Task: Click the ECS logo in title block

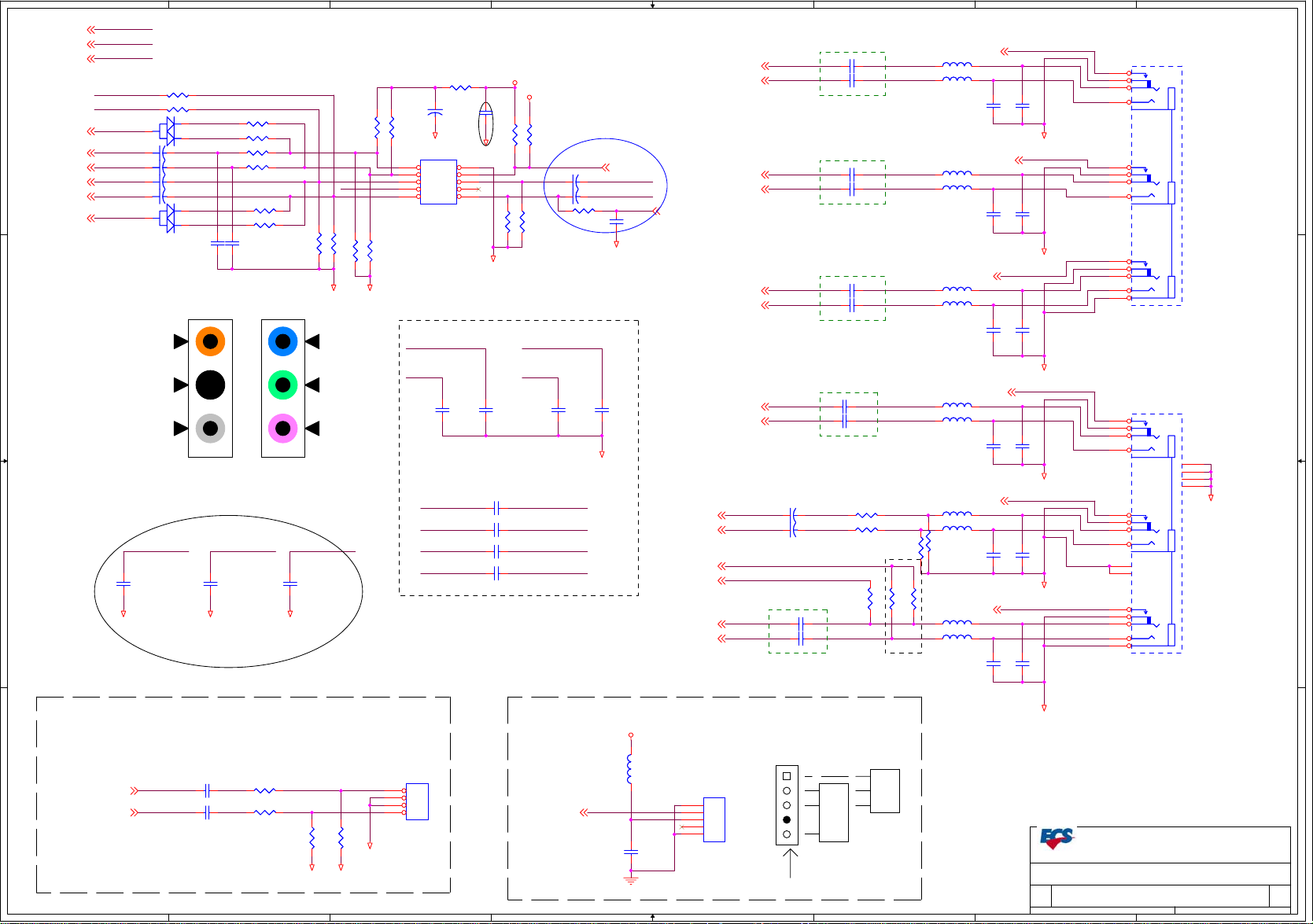Action: pos(1057,838)
